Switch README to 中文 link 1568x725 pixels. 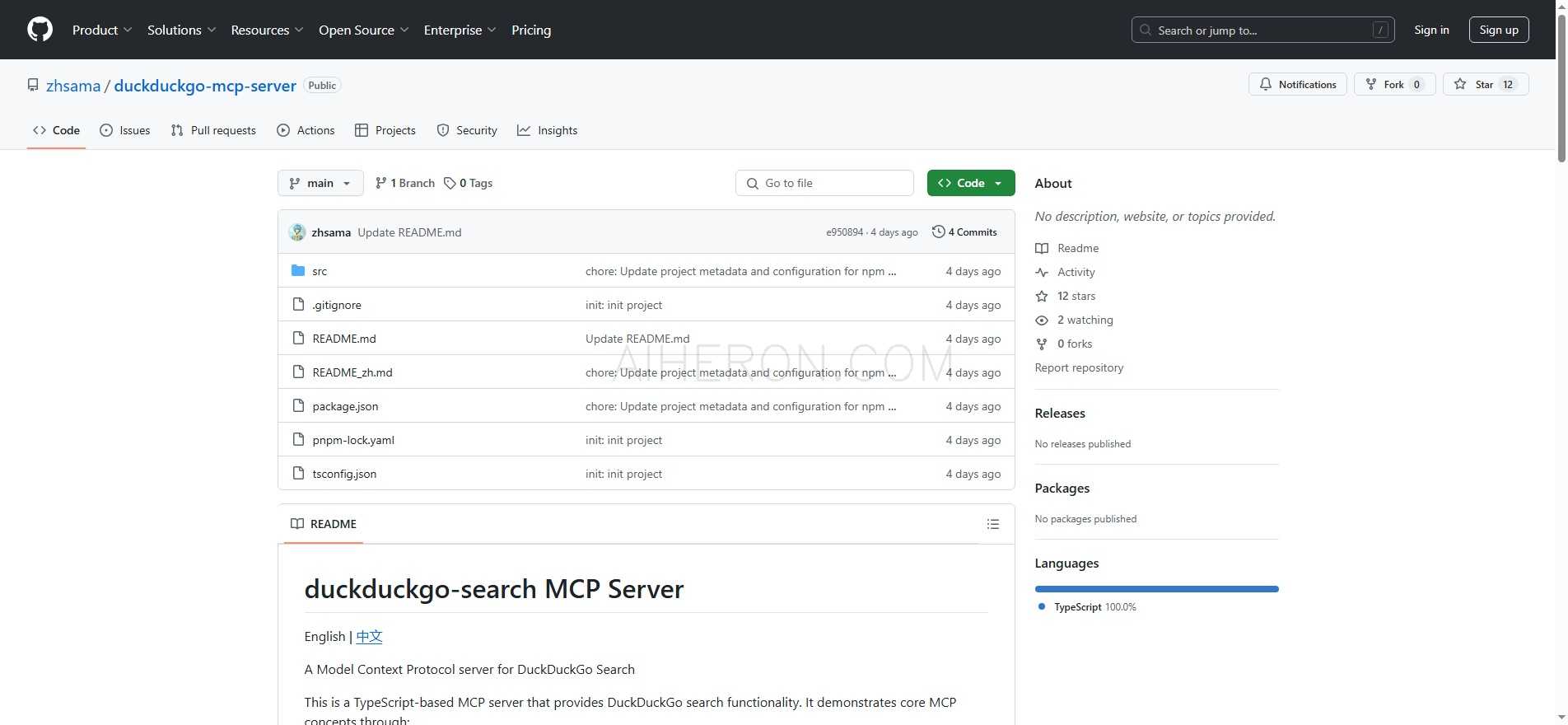tap(369, 636)
